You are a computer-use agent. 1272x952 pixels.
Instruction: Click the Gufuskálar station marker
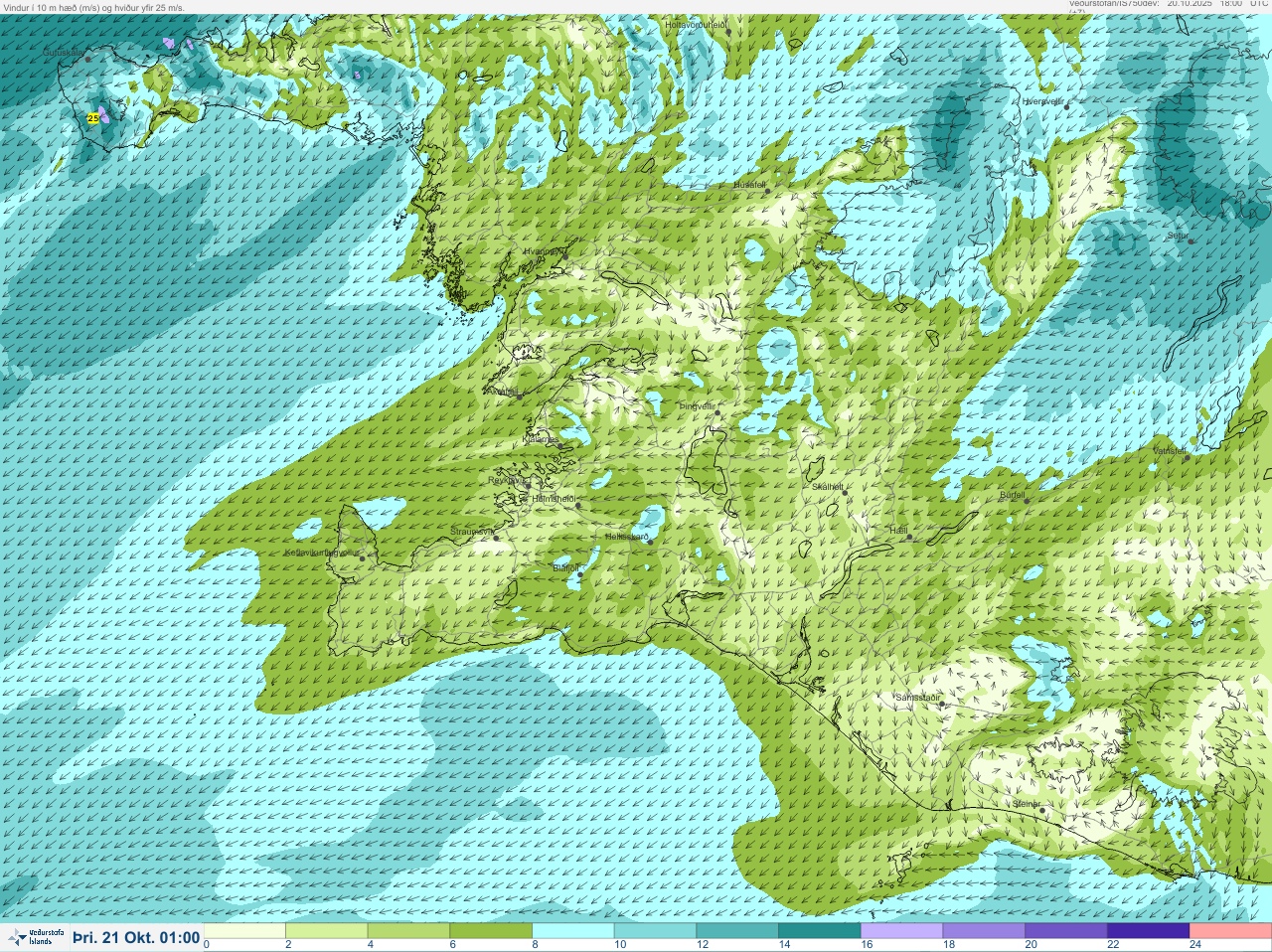[87, 59]
